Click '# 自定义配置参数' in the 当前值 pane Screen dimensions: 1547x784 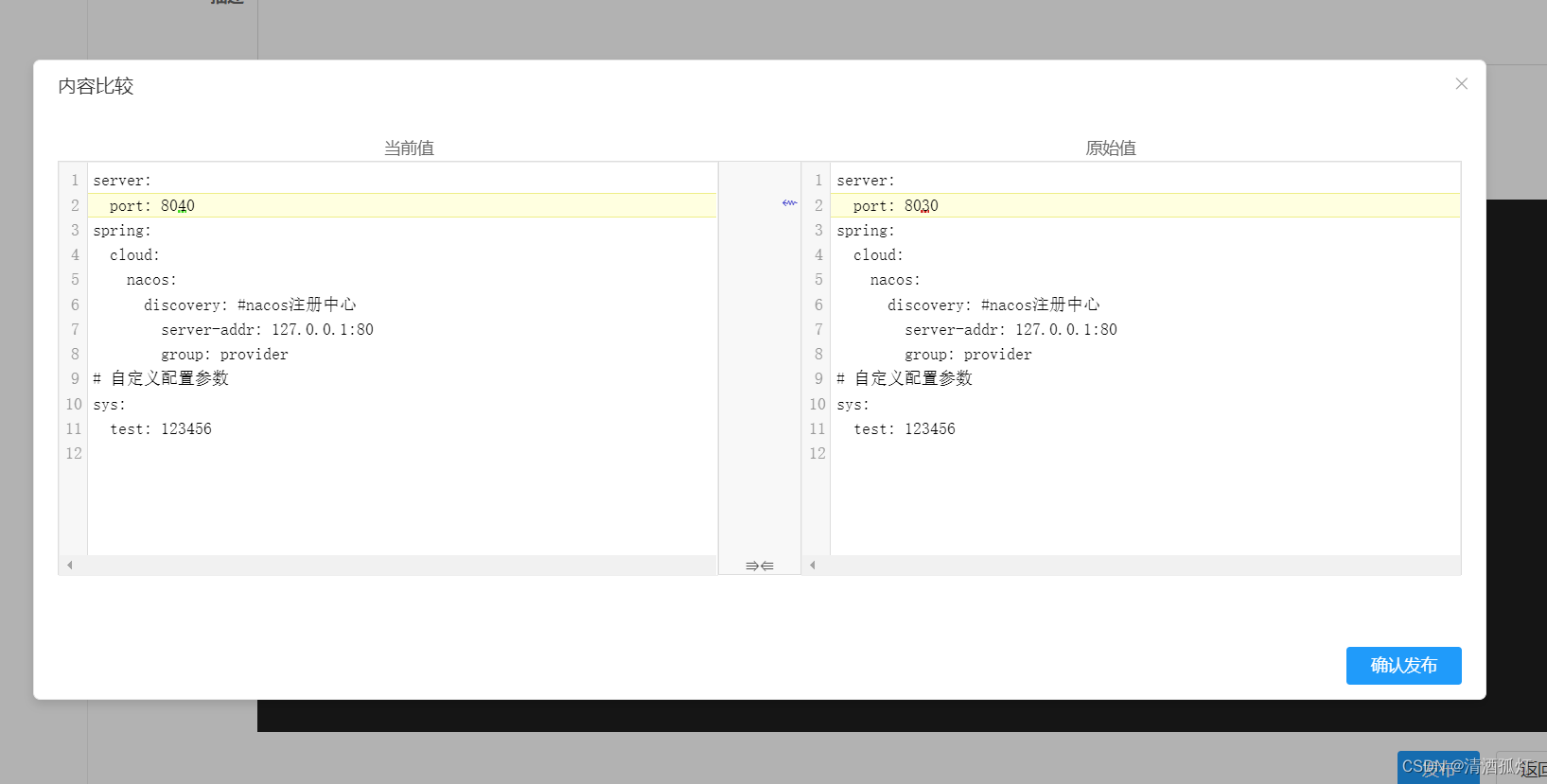(x=161, y=378)
